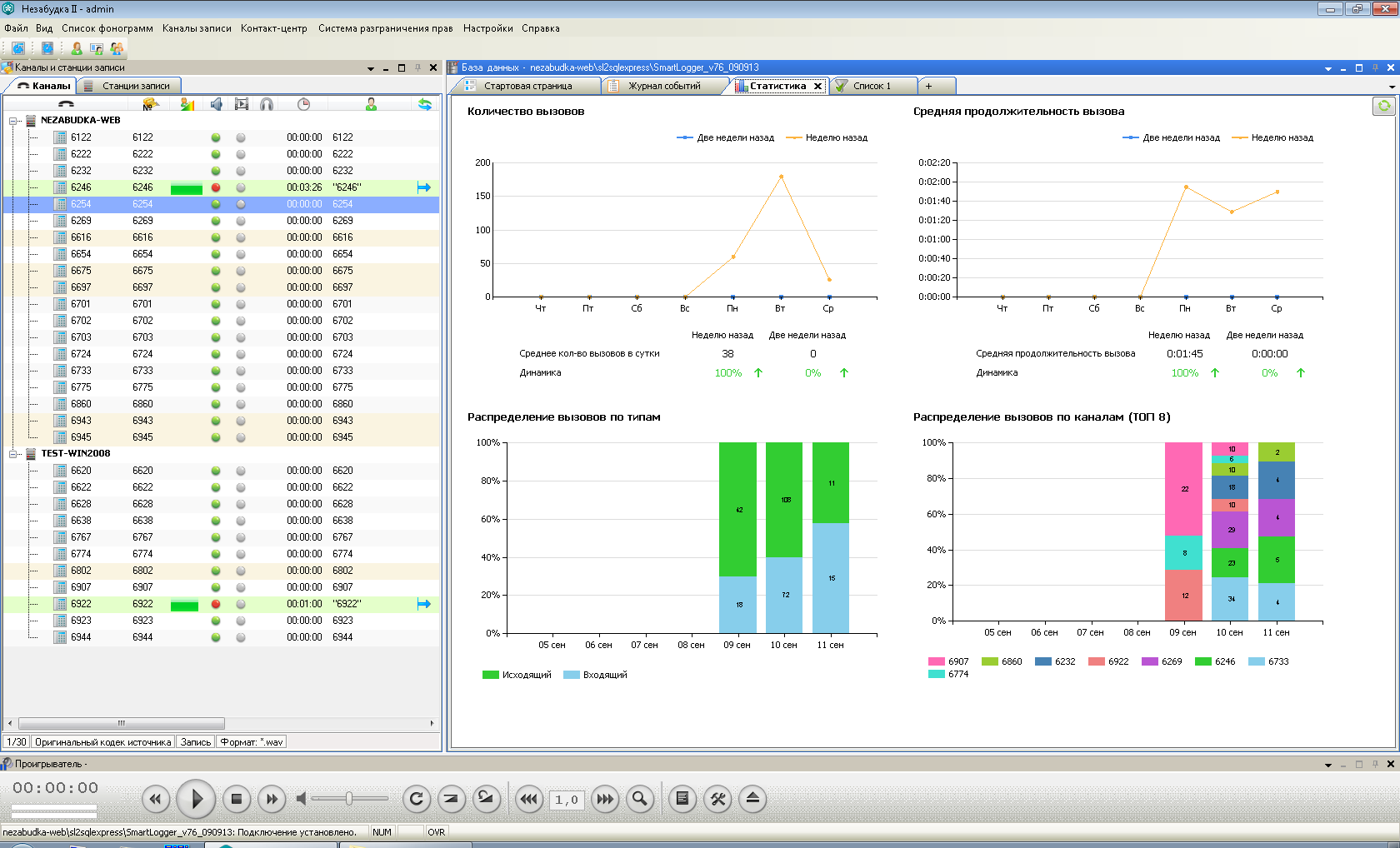Toggle green status indicator on row 6616

point(216,237)
